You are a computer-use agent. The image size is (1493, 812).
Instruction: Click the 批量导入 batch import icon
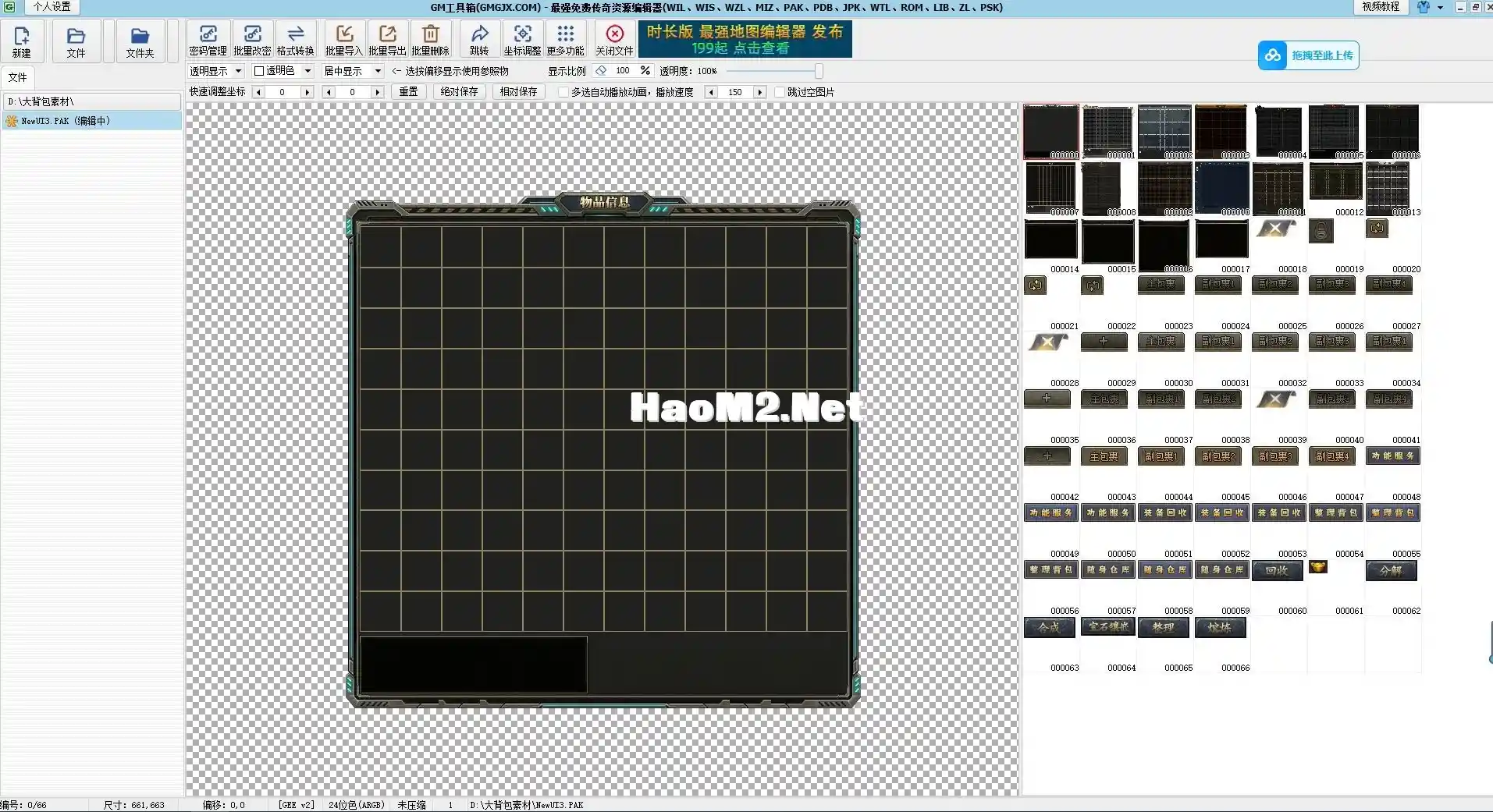[344, 40]
